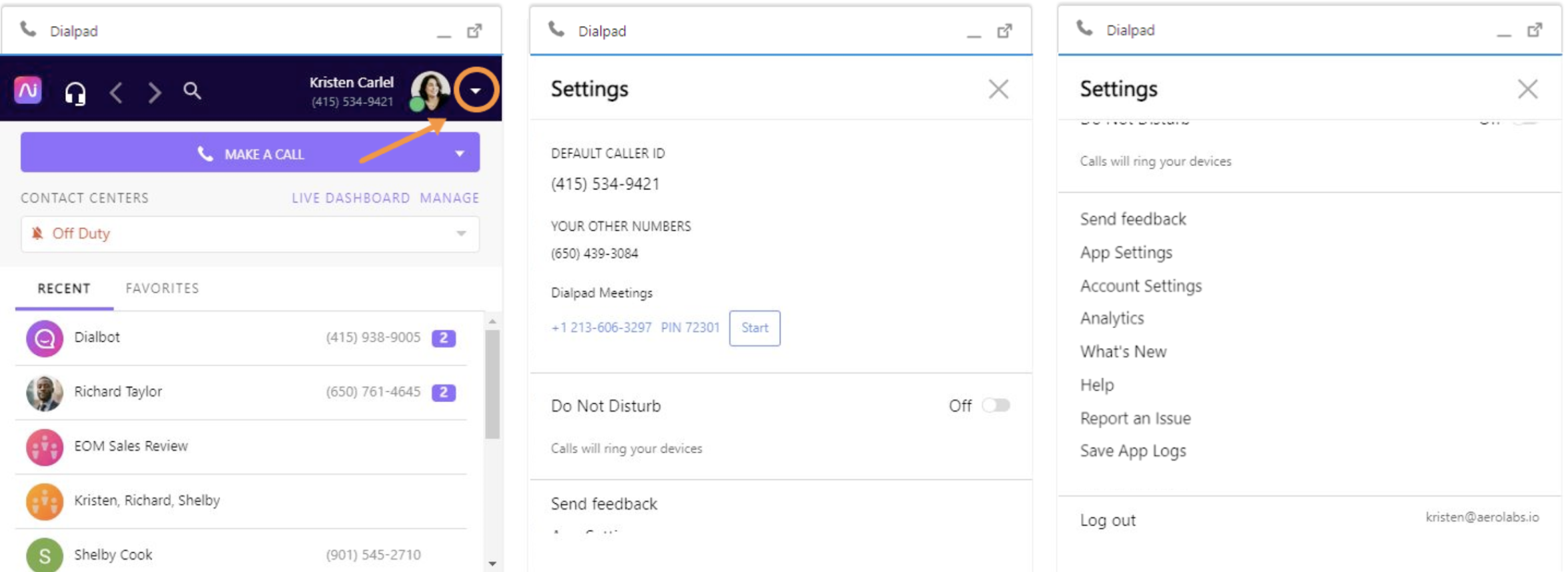Go forward with the right arrow
Viewport: 1568px width, 572px height.
154,92
